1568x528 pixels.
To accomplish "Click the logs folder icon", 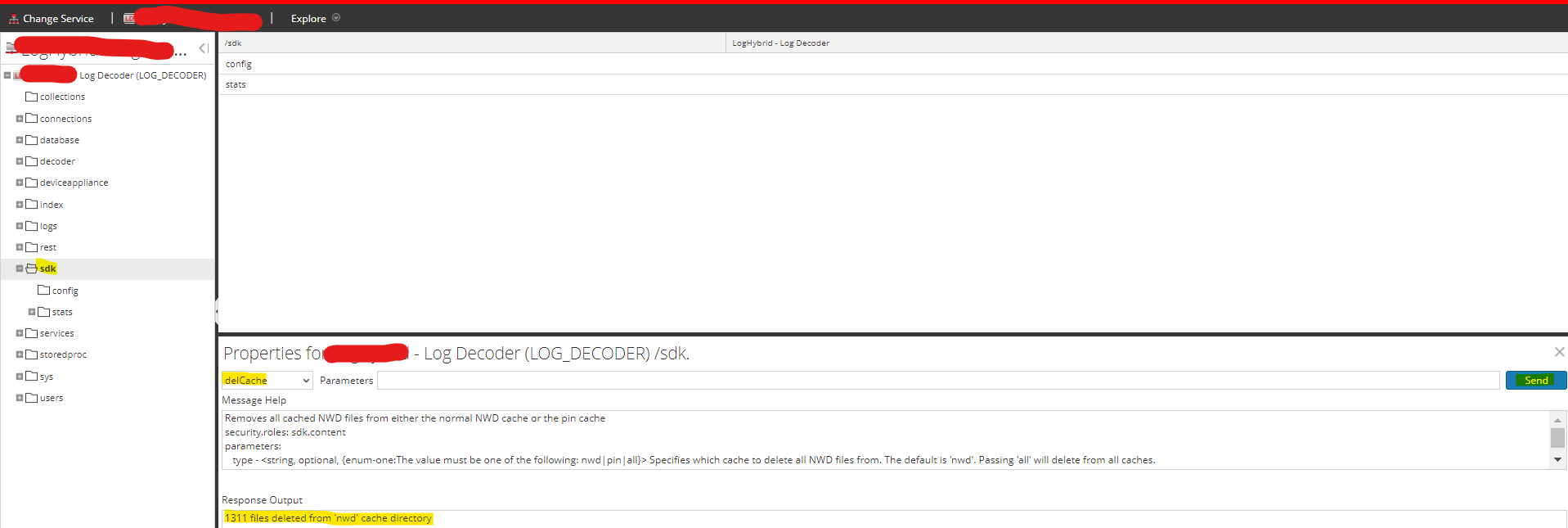I will 32,225.
